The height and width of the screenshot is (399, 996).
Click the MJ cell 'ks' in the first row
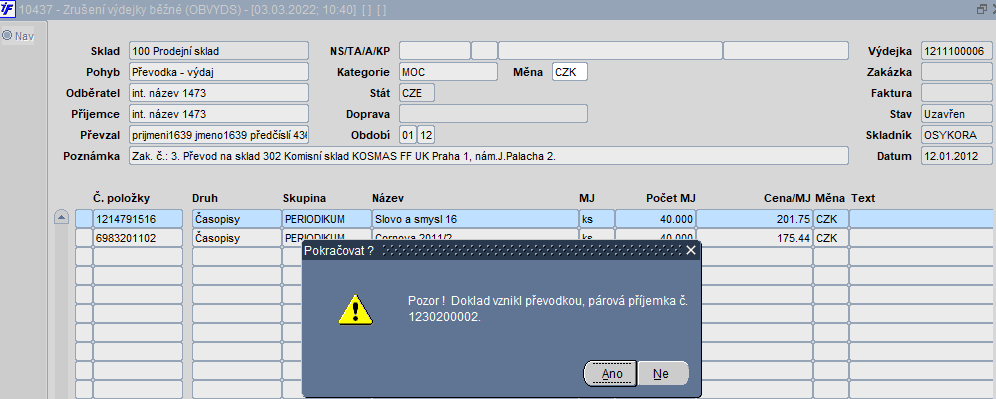coord(596,219)
